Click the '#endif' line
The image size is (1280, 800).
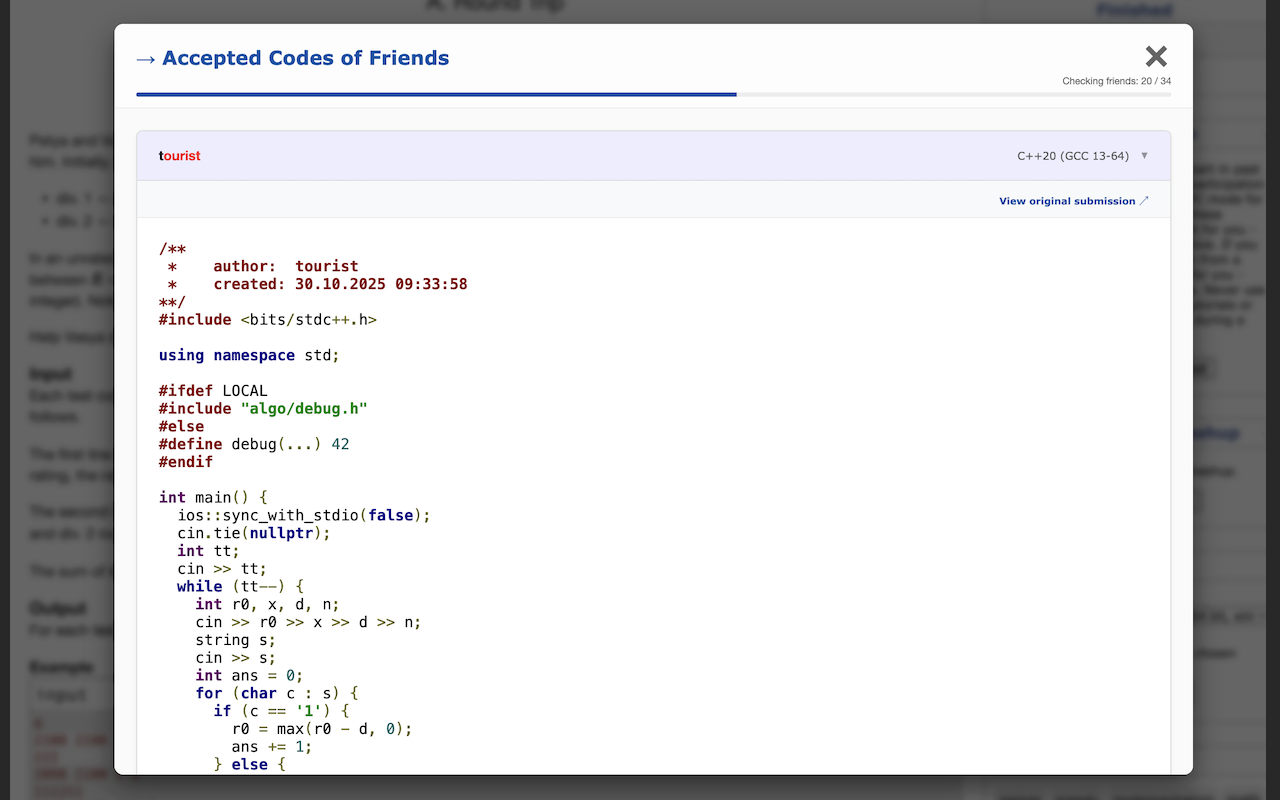tap(186, 462)
